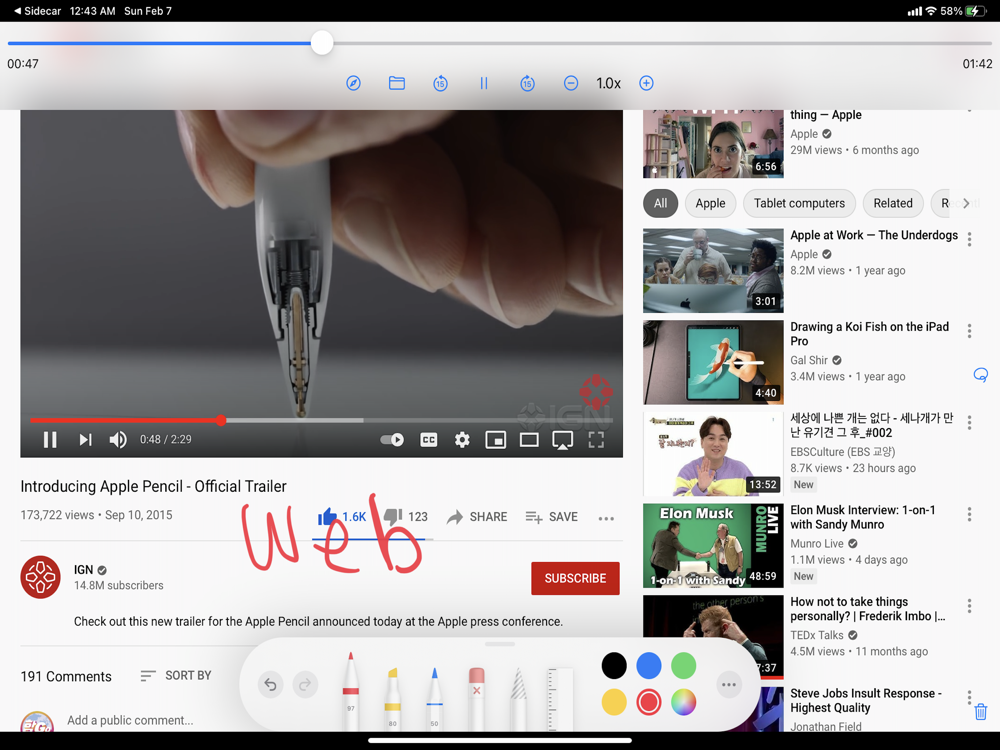Rewind 15 seconds in top toolbar

coord(440,83)
